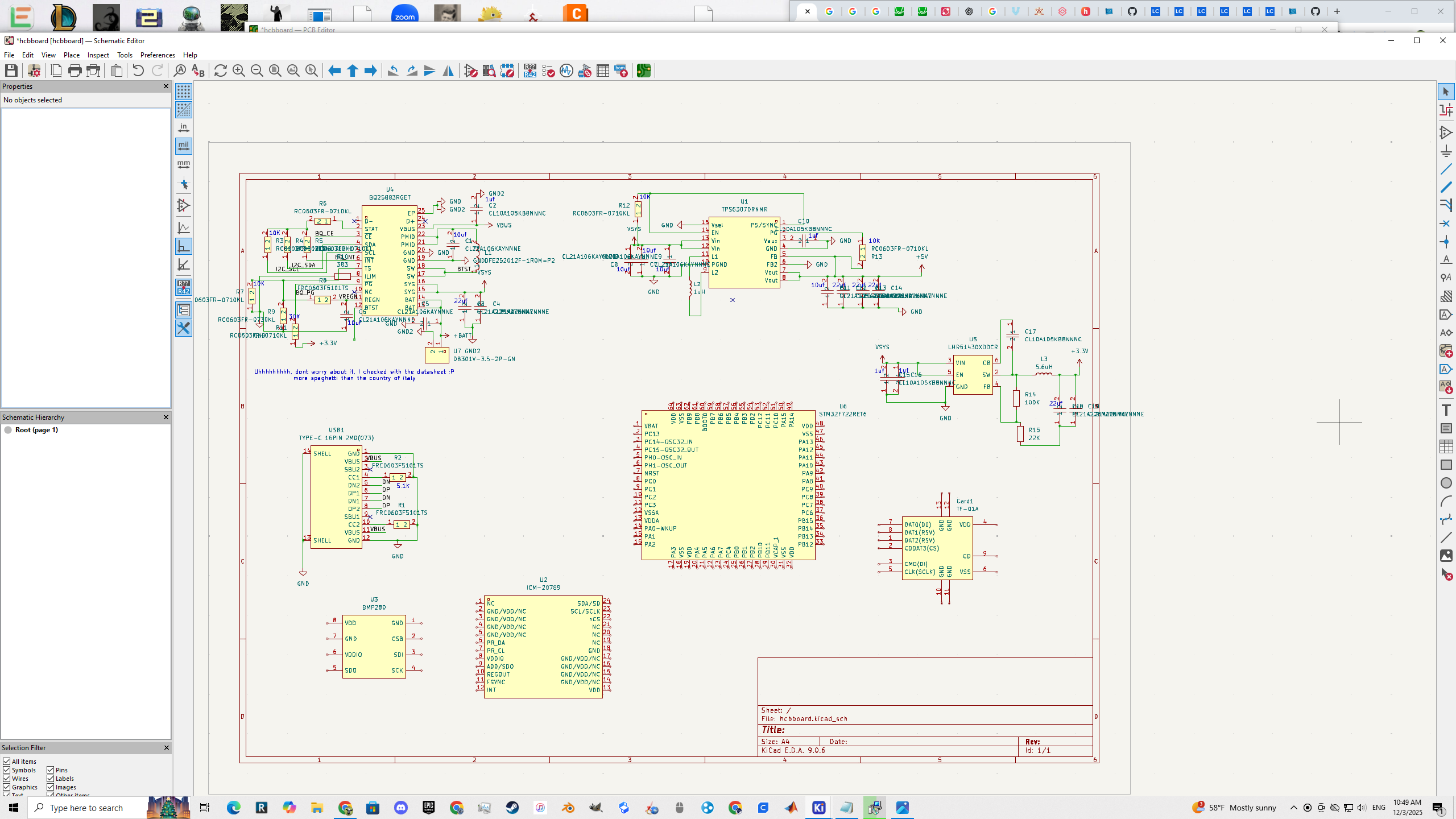Select Root (page 1) in hierarchy
Screen dimensions: 1456x819
click(x=36, y=430)
